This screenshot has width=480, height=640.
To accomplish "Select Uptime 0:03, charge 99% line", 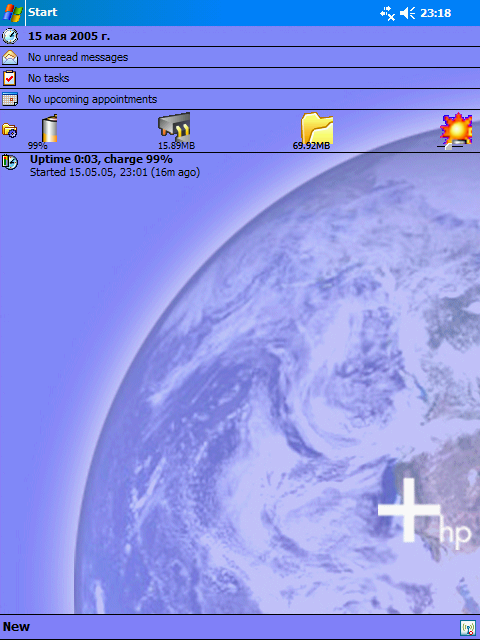I will click(x=101, y=159).
